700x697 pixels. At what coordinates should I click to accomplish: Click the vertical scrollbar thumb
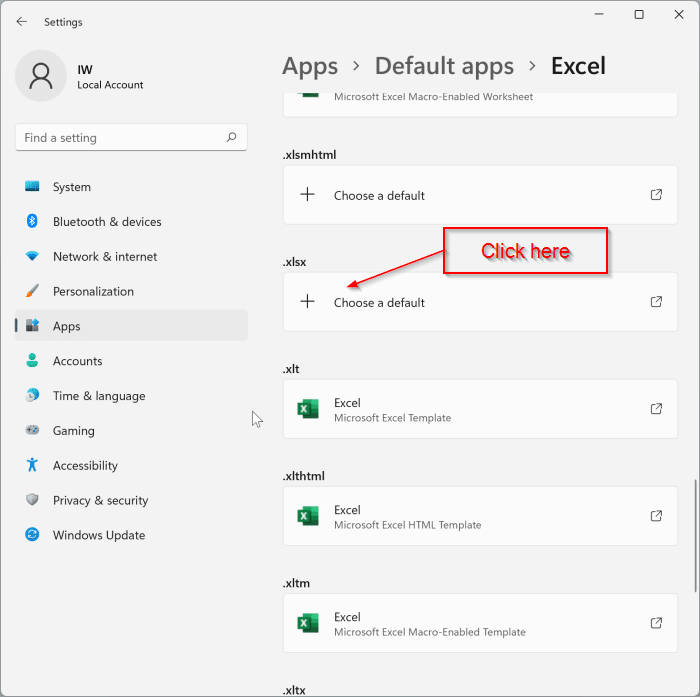point(695,535)
